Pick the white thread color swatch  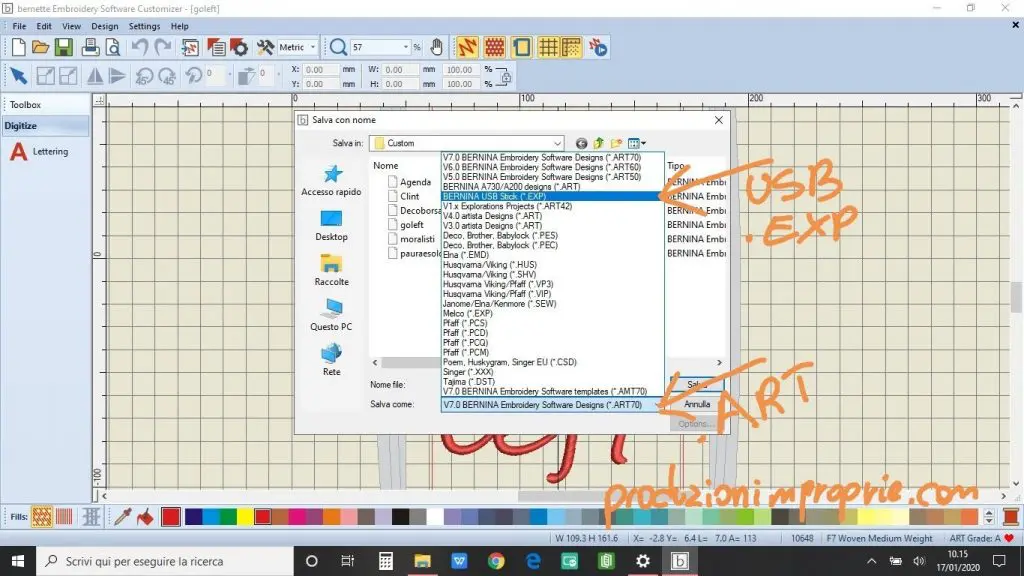coord(435,517)
